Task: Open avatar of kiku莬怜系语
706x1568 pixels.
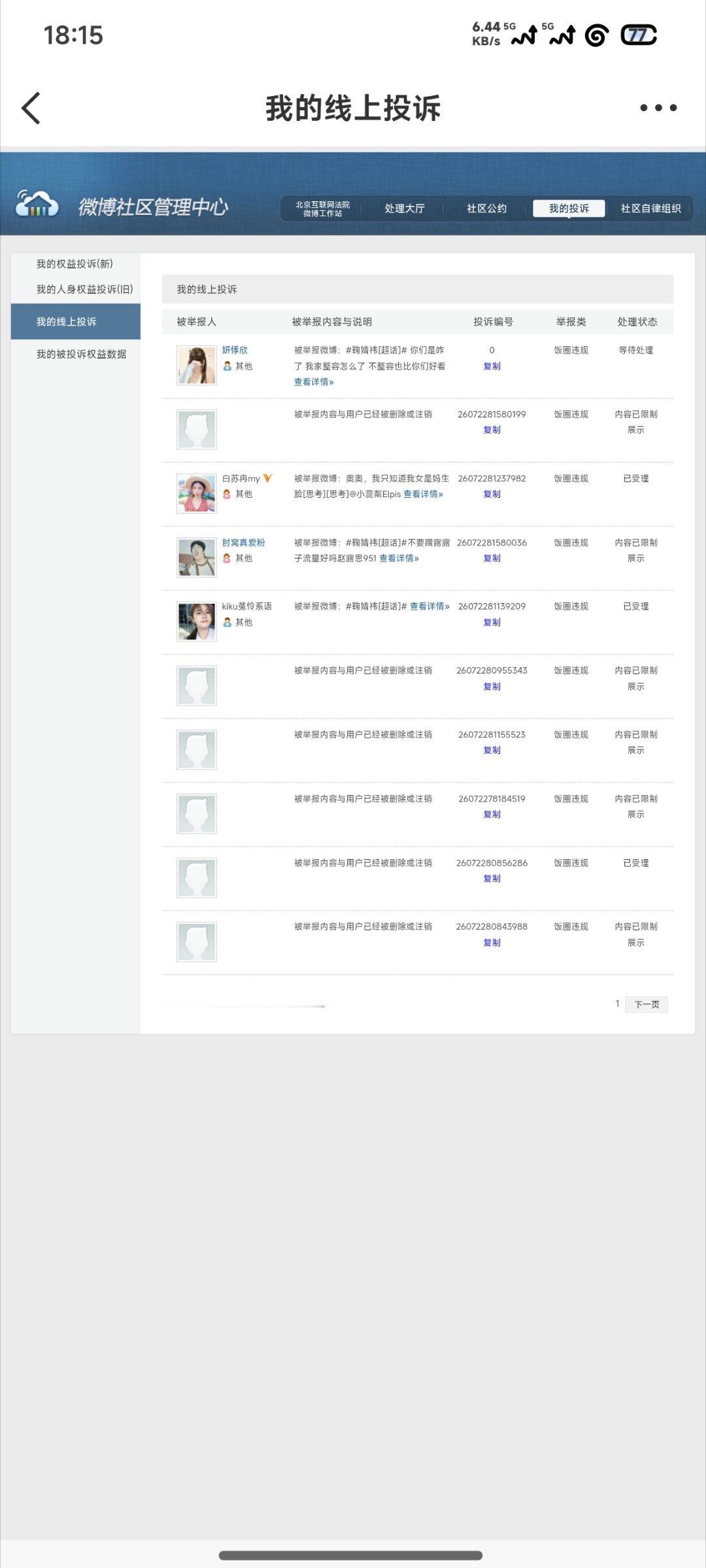Action: click(x=197, y=621)
